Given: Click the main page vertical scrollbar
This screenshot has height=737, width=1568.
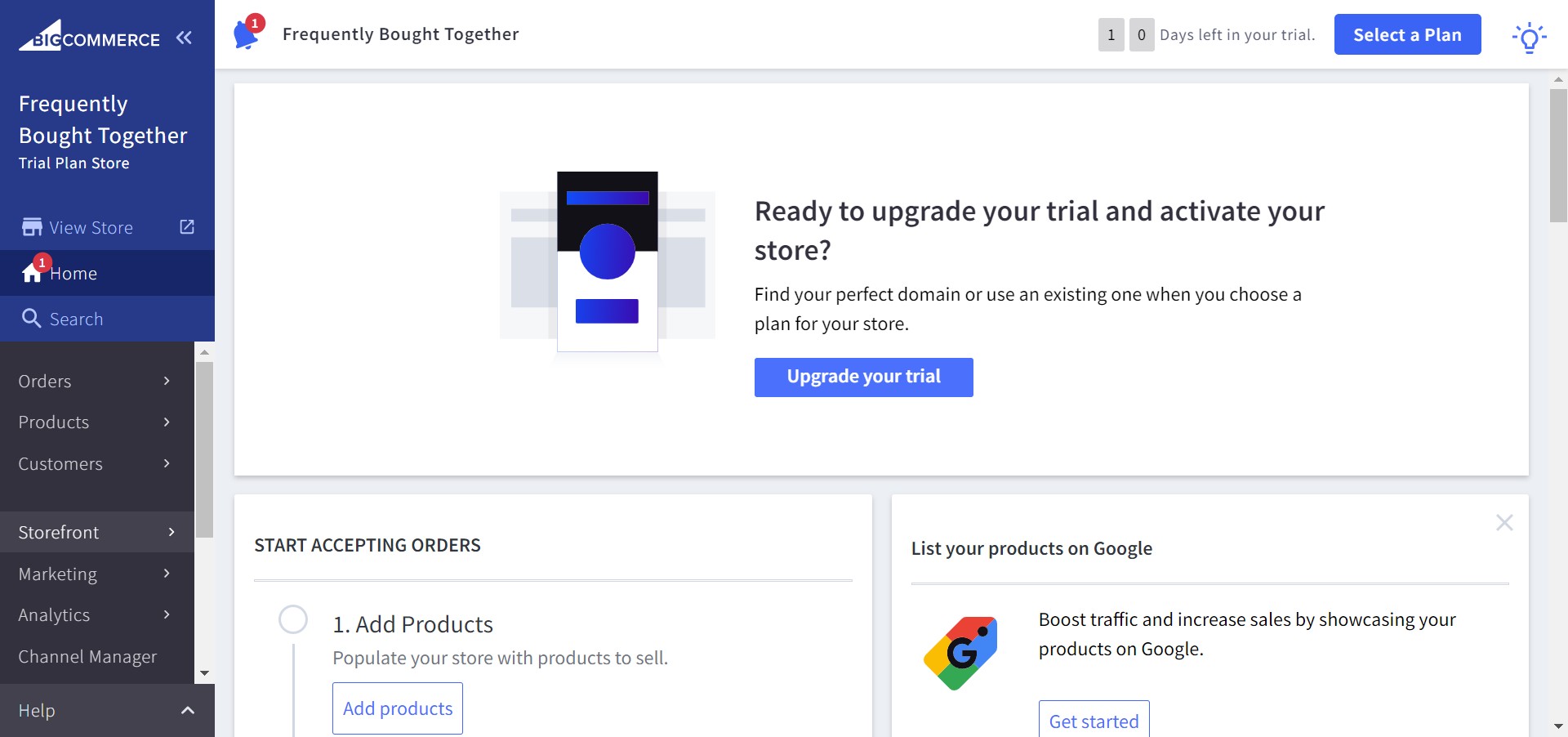Looking at the screenshot, I should coord(1558,155).
